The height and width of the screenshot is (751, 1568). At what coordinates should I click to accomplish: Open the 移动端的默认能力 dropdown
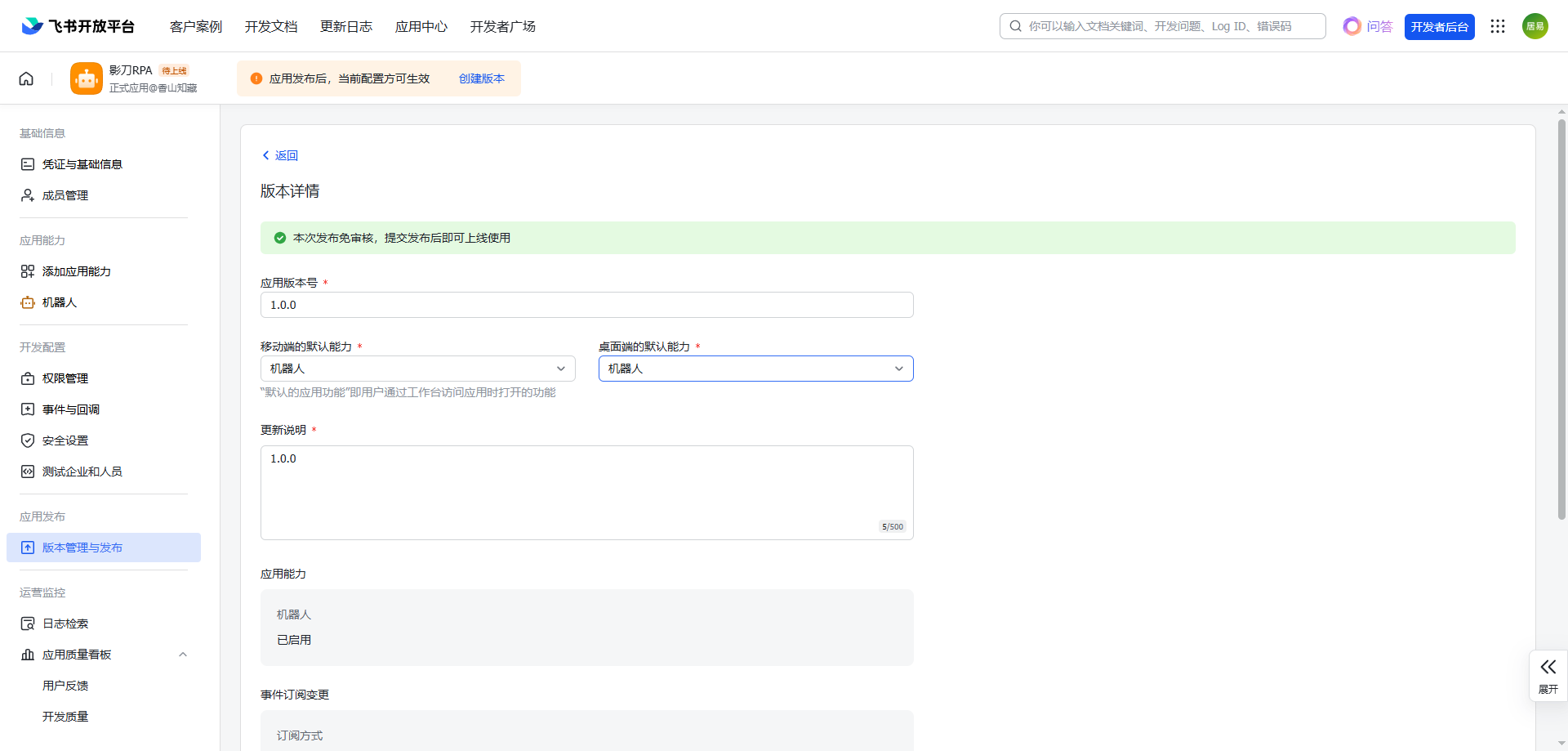coord(417,369)
